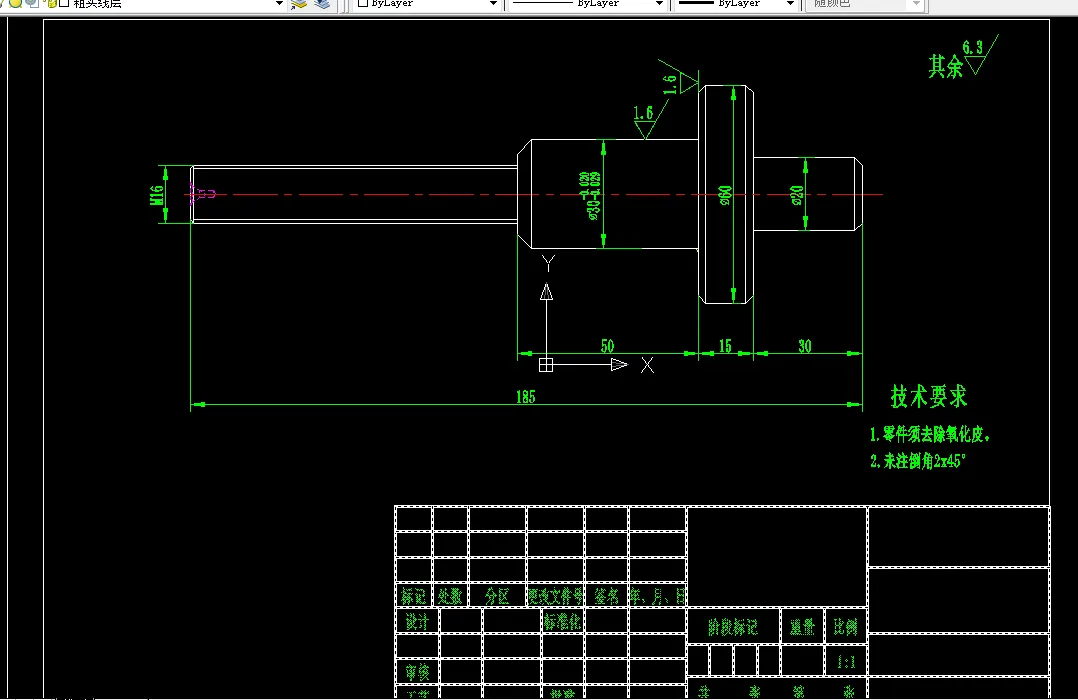
Task: Toggle the freeze sun icon of current layer
Action: coord(15,3)
